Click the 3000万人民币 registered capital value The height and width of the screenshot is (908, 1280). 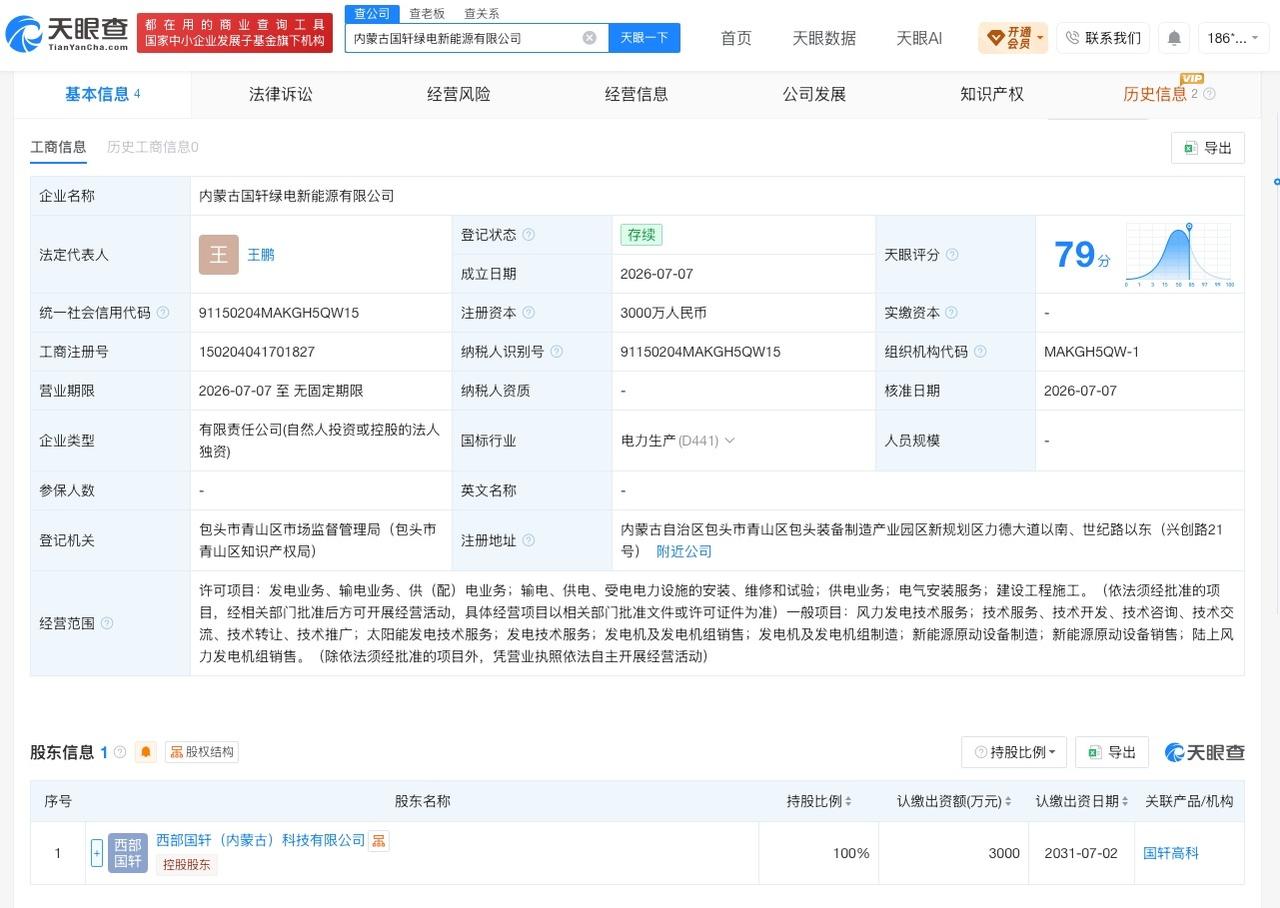tap(663, 313)
